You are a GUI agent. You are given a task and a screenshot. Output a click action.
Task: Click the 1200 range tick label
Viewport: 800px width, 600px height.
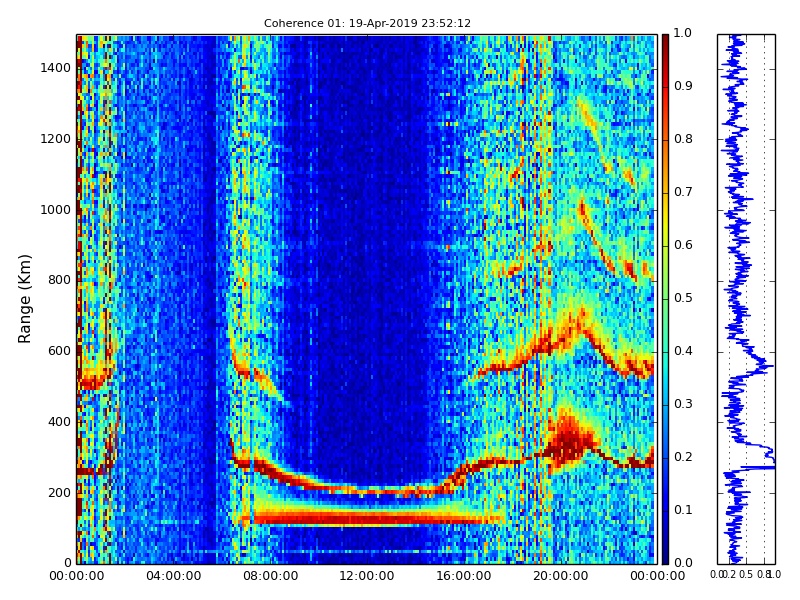pyautogui.click(x=56, y=139)
